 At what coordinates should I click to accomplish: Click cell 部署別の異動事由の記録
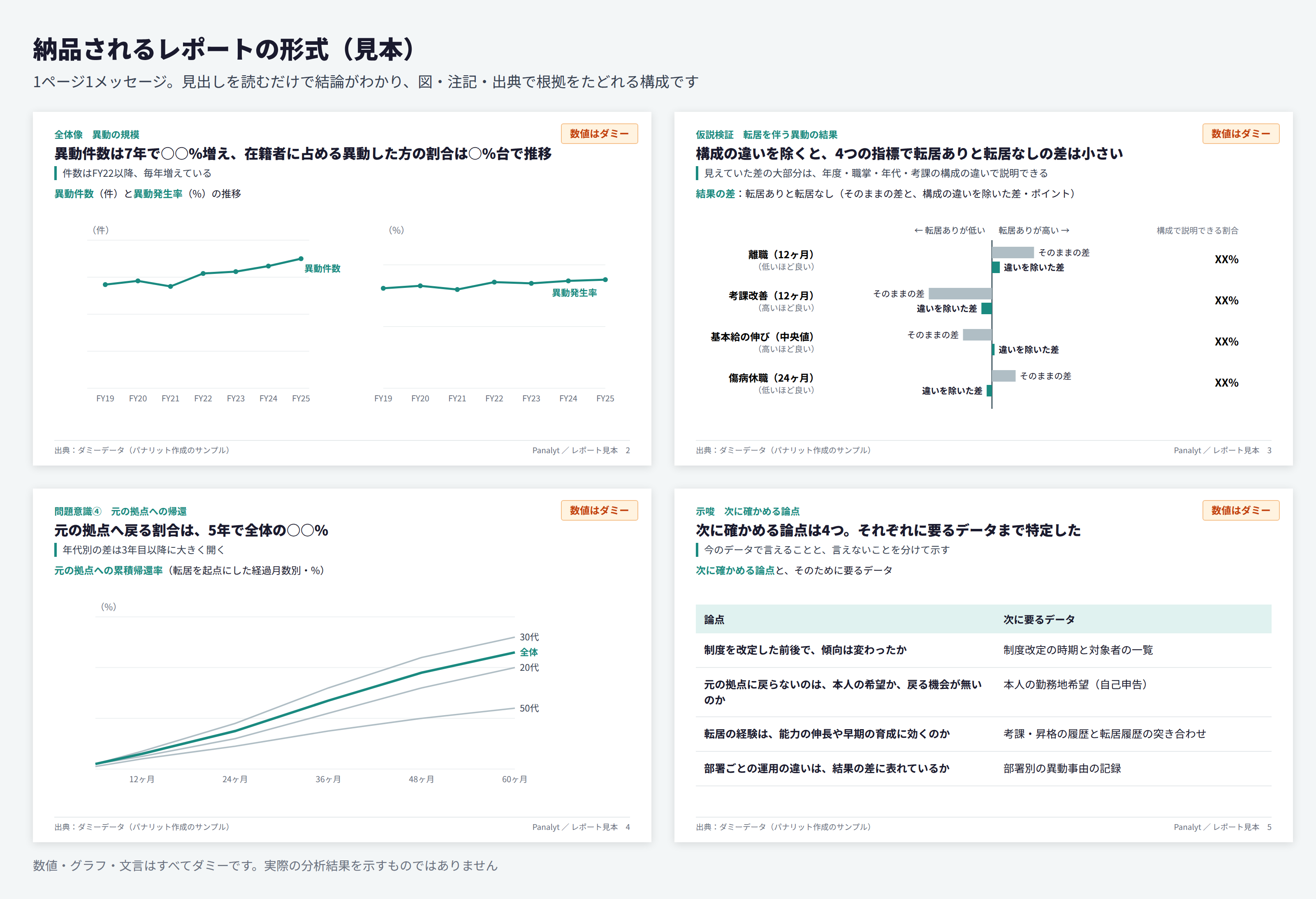(x=1062, y=768)
